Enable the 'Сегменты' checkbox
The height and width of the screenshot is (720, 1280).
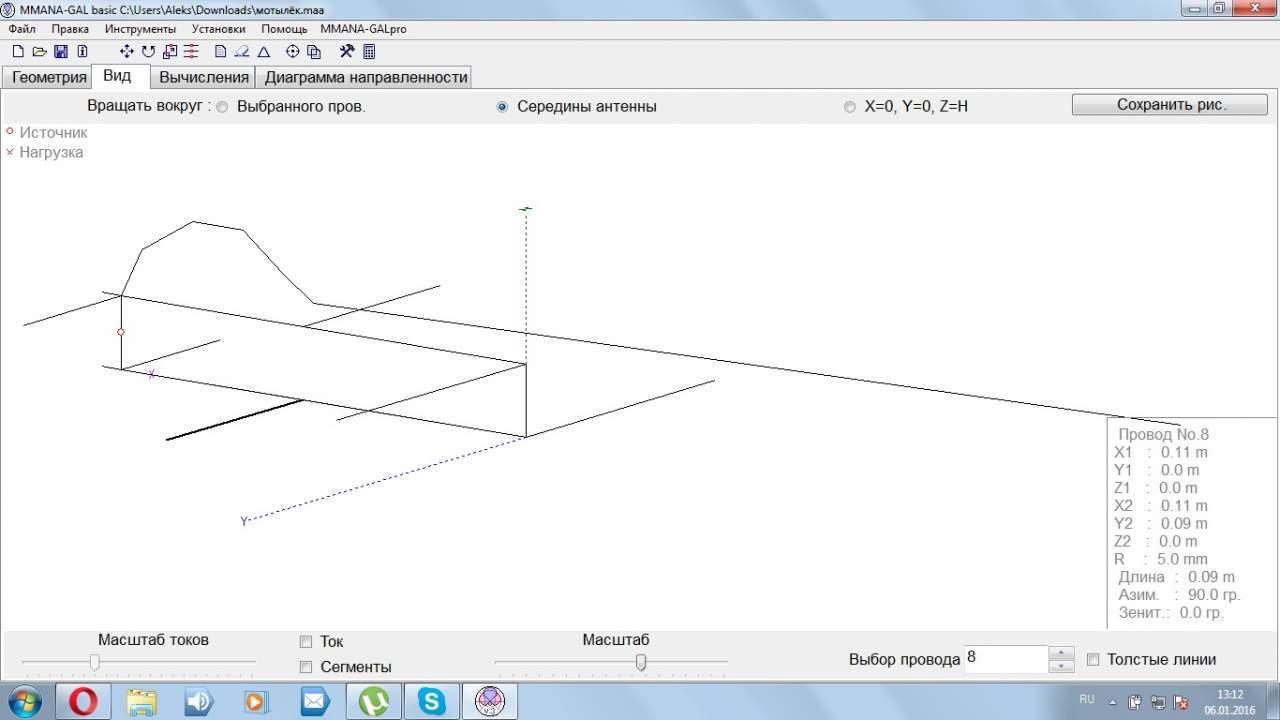click(x=307, y=667)
